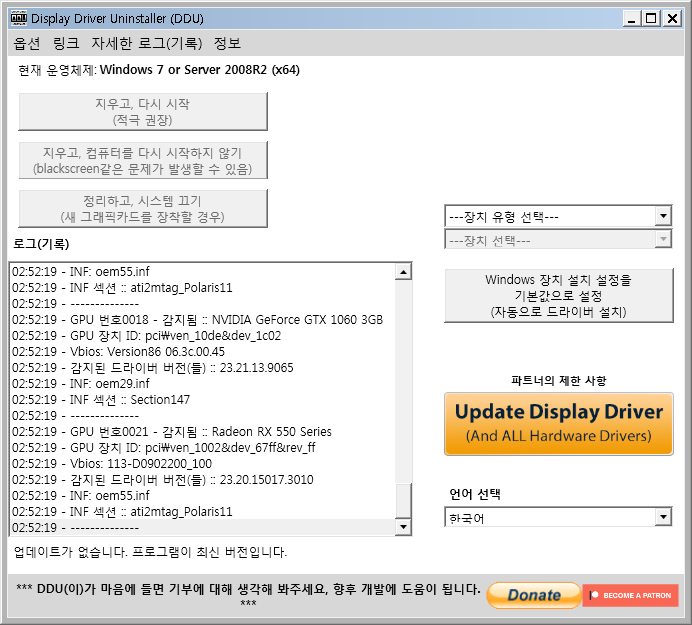The height and width of the screenshot is (625, 692).
Task: Click the 지우고, 다시 시작 button
Action: [x=143, y=112]
